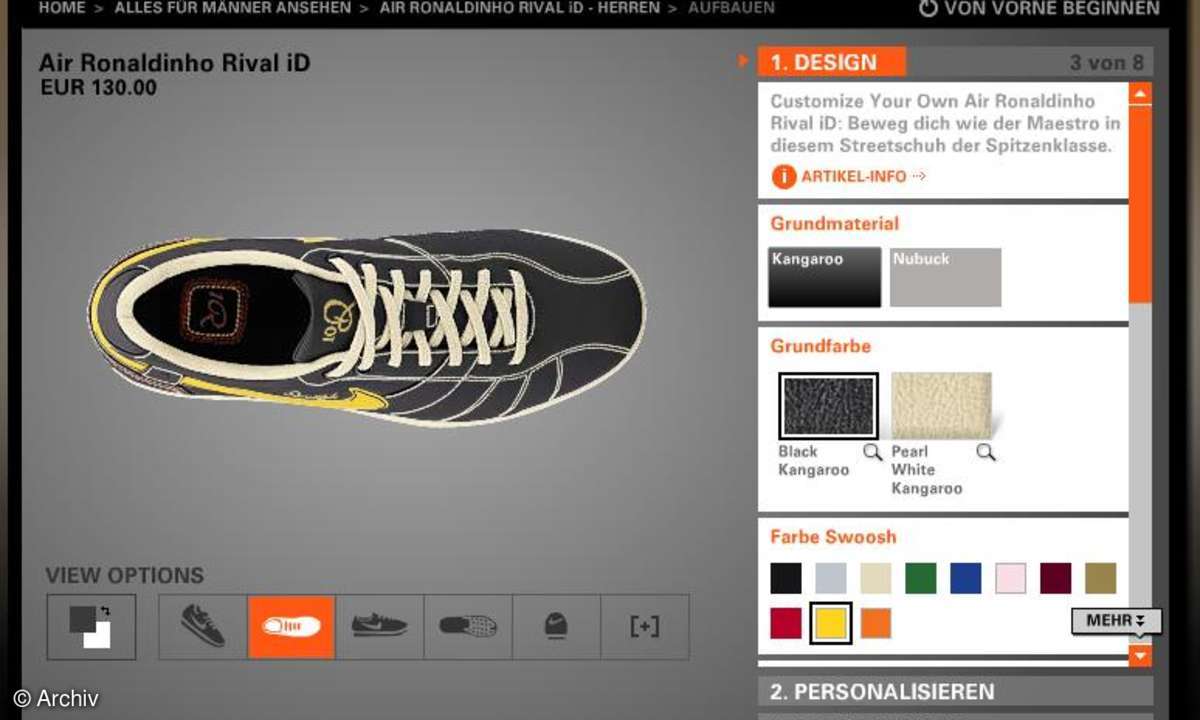This screenshot has height=720, width=1200.
Task: Show the heel back view
Action: tap(556, 627)
